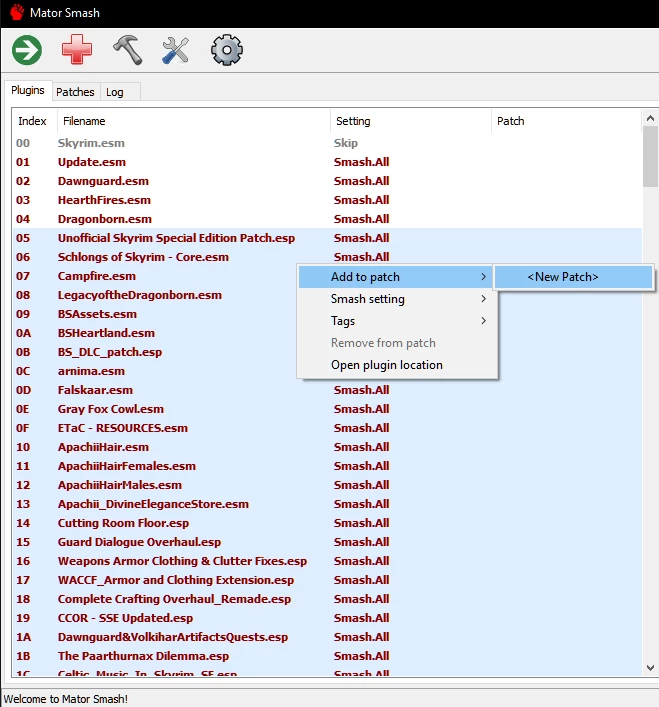Select Unofficial Skyrim Special Edition Patch.esp
This screenshot has height=707, width=659.
(x=328, y=238)
